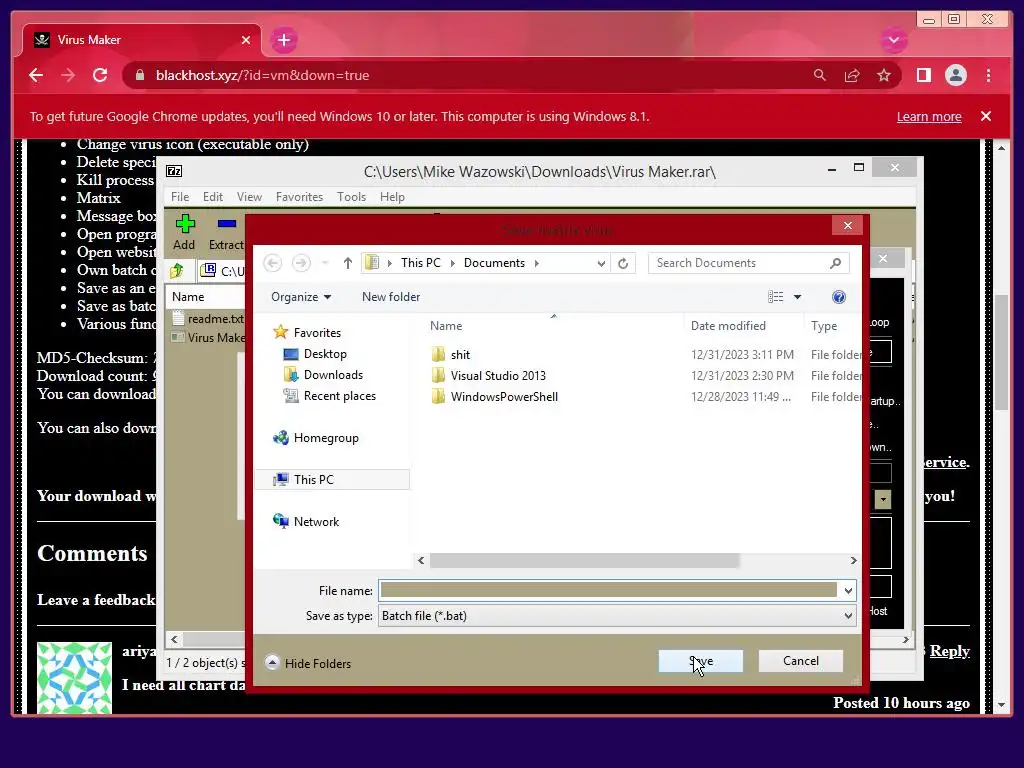The image size is (1024, 768).
Task: Click the Reply link in comments
Action: [949, 650]
